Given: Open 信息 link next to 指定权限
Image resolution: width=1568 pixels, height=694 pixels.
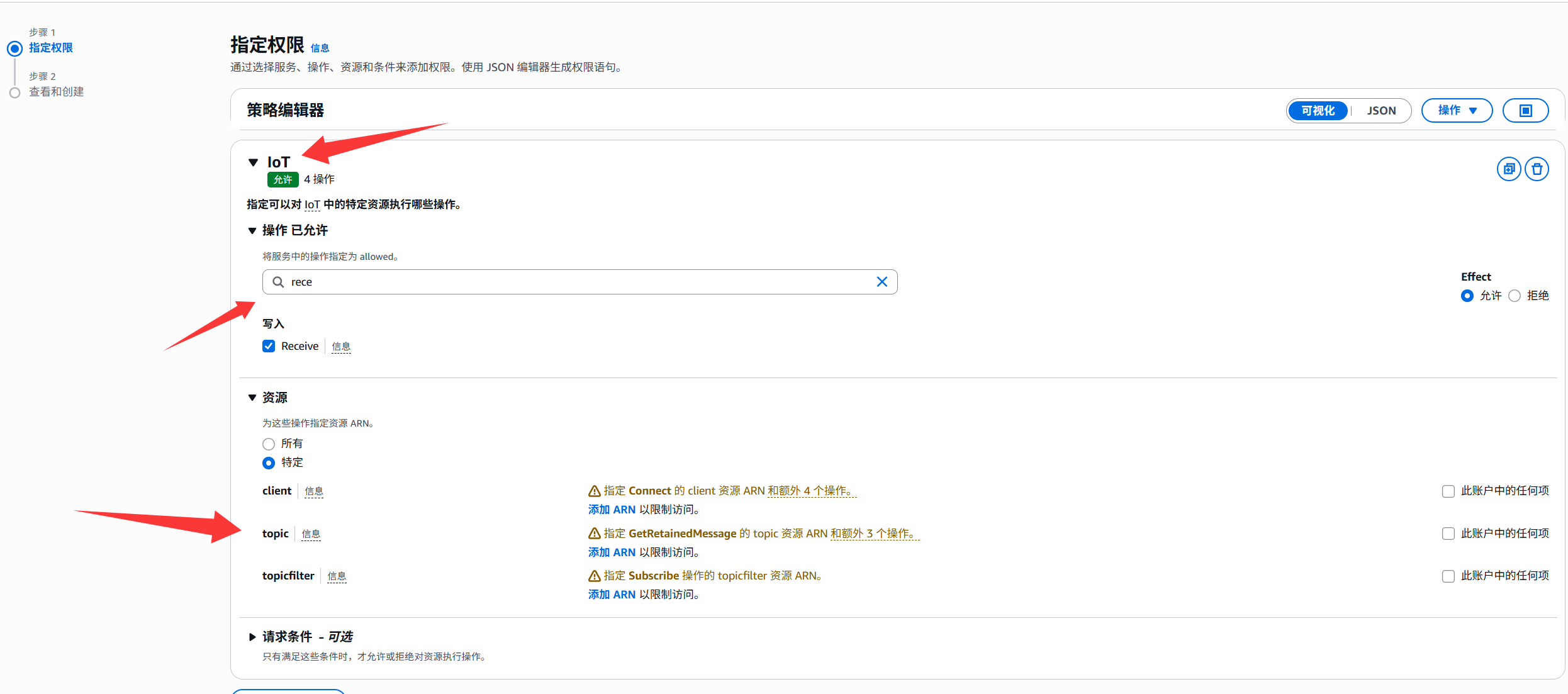Looking at the screenshot, I should pos(320,48).
